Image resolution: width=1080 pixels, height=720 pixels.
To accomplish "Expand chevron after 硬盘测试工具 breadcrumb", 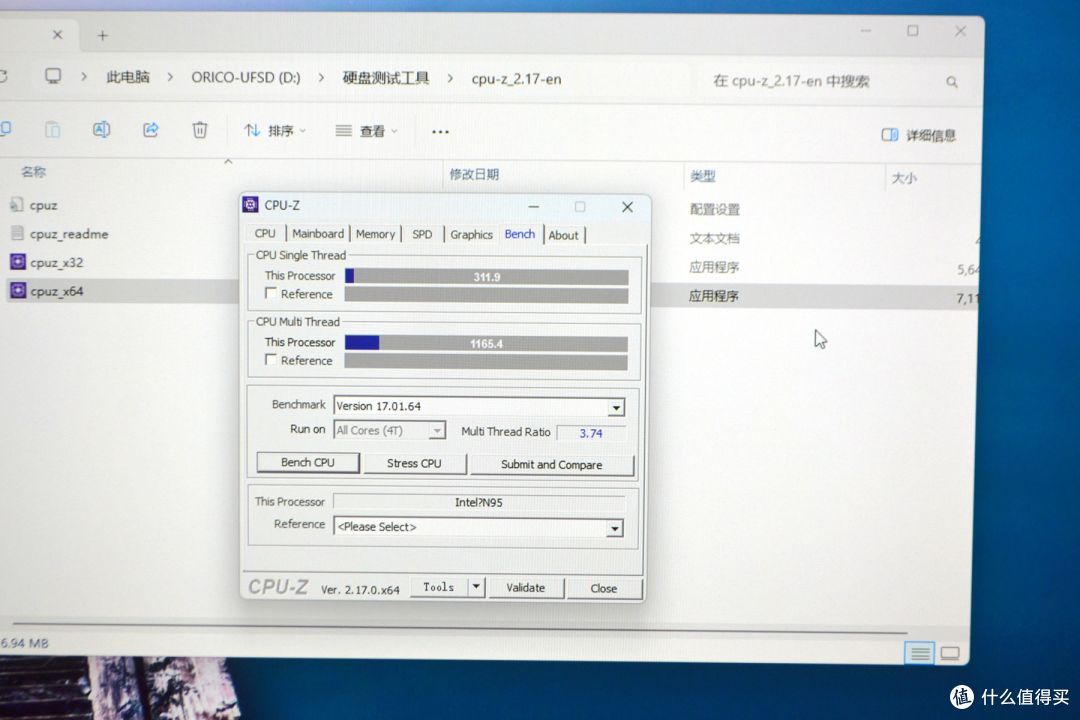I will point(450,79).
